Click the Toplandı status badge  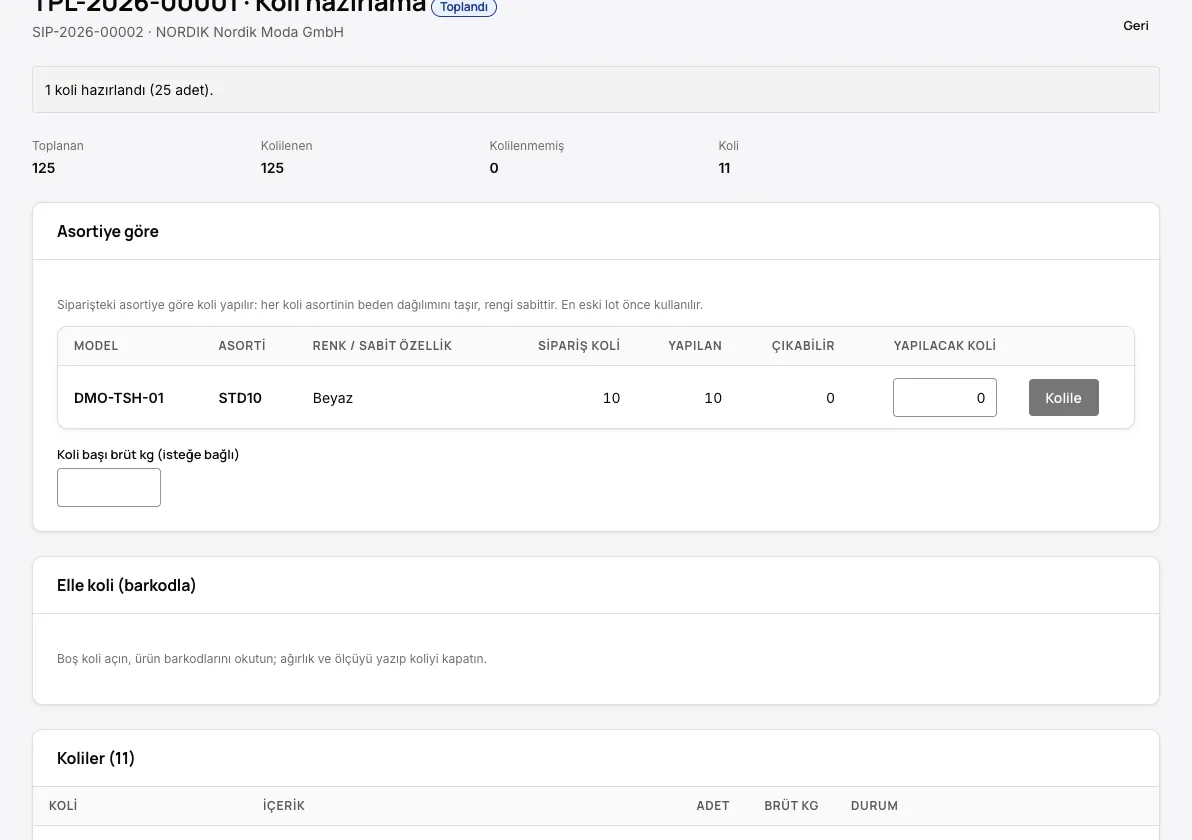(464, 8)
